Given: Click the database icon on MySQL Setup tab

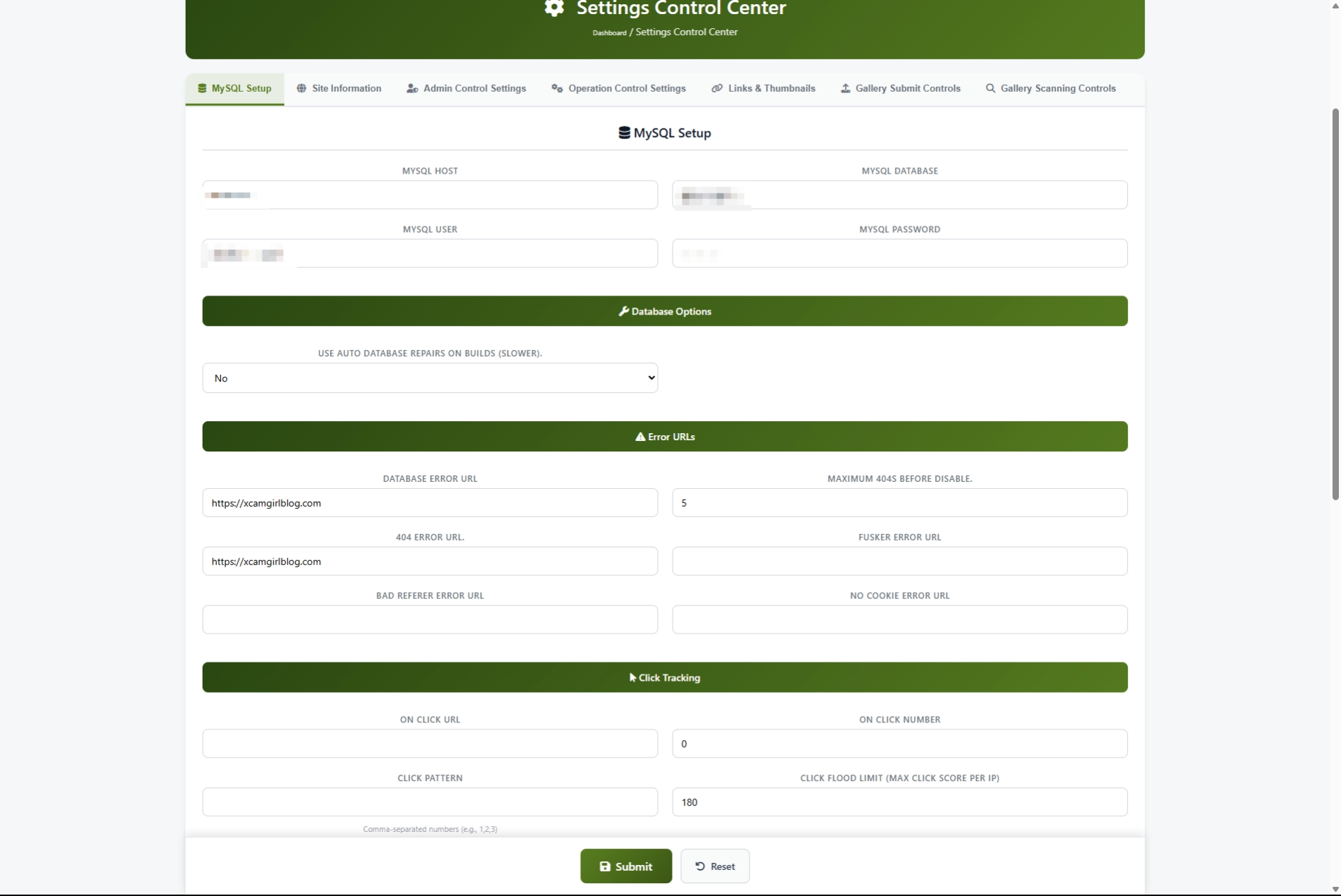Looking at the screenshot, I should (202, 89).
